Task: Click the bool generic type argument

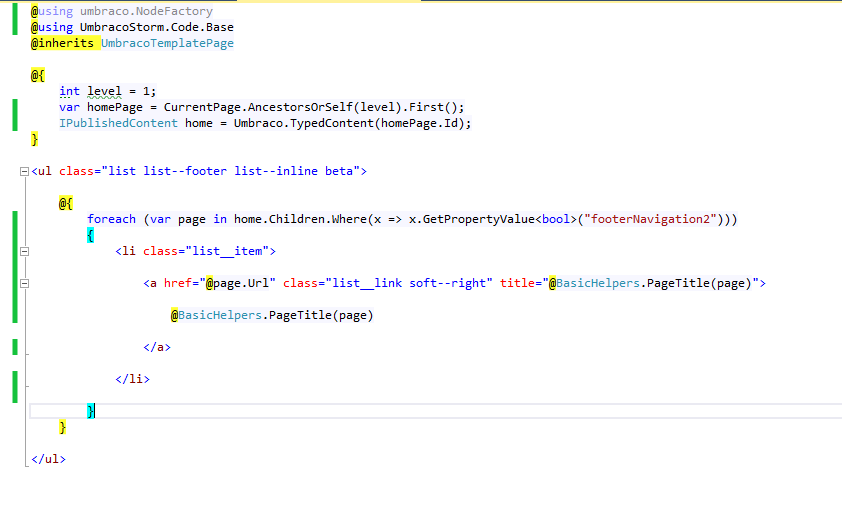Action: [x=556, y=219]
